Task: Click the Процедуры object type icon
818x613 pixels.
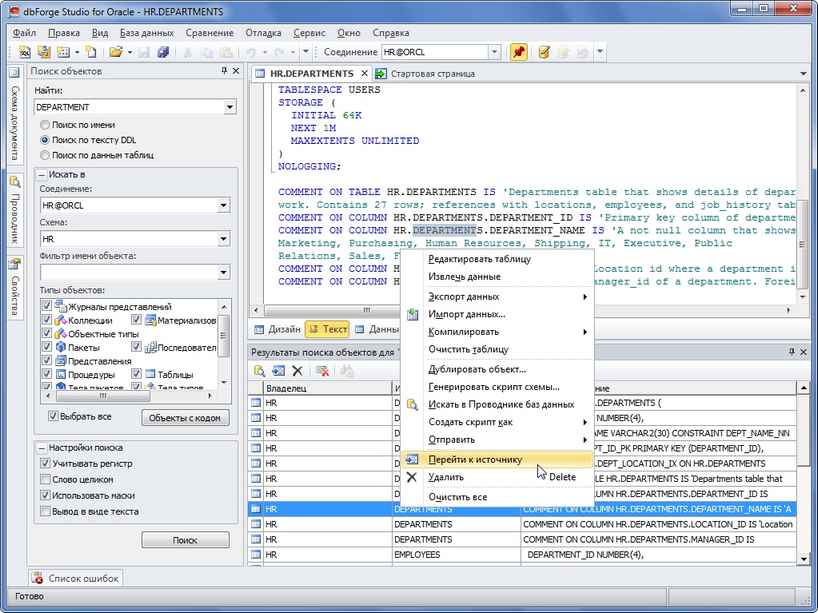Action: point(61,374)
